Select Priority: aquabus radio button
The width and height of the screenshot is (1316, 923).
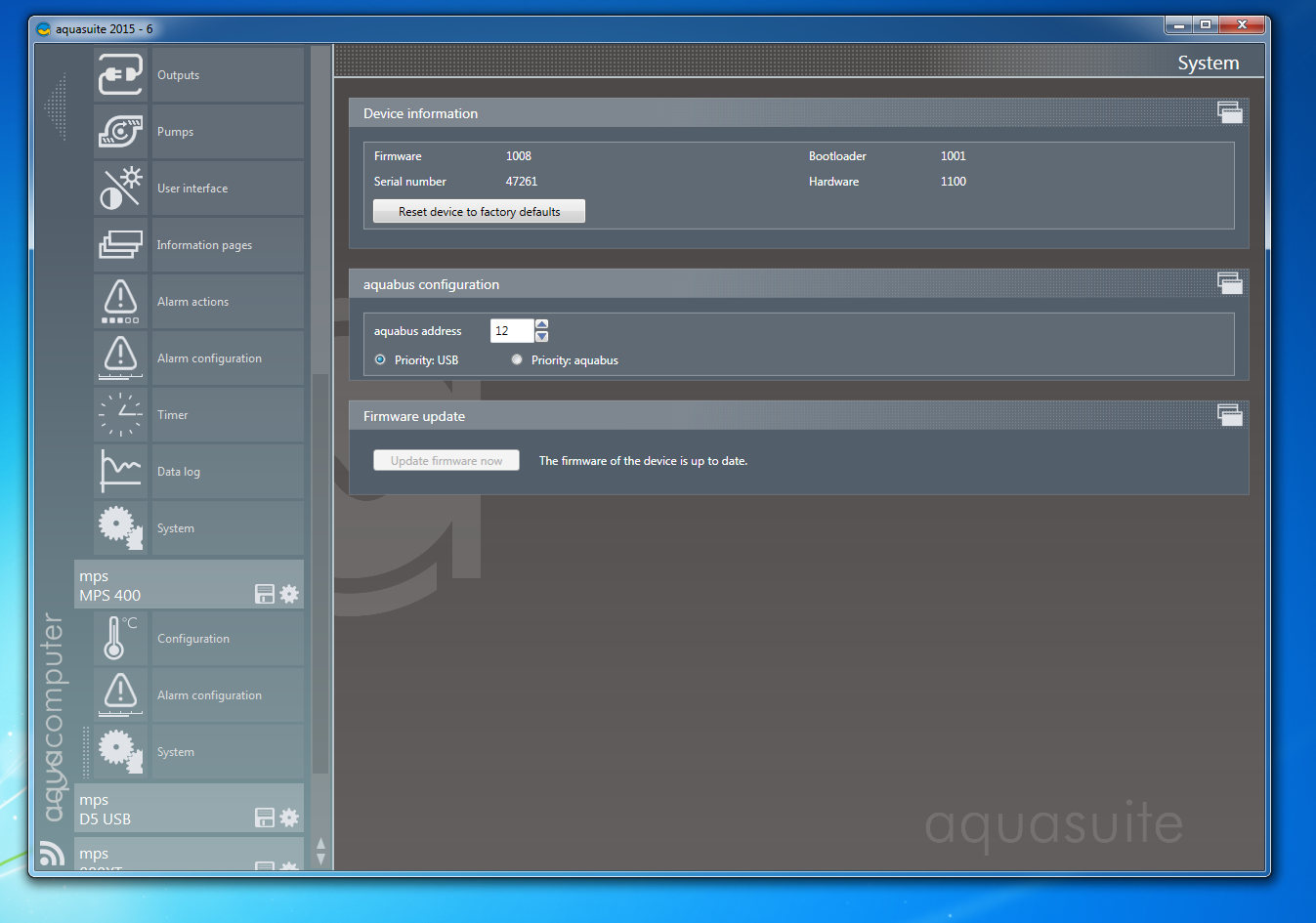517,360
